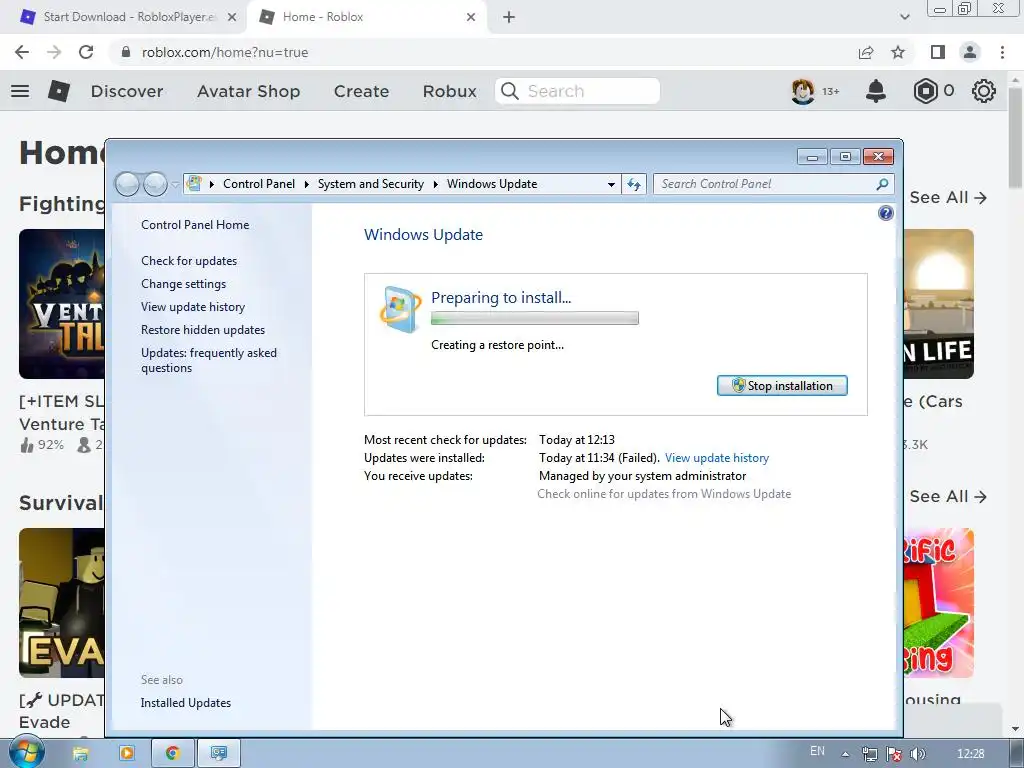Open the Discover menu item
Viewport: 1024px width, 768px height.
click(127, 91)
